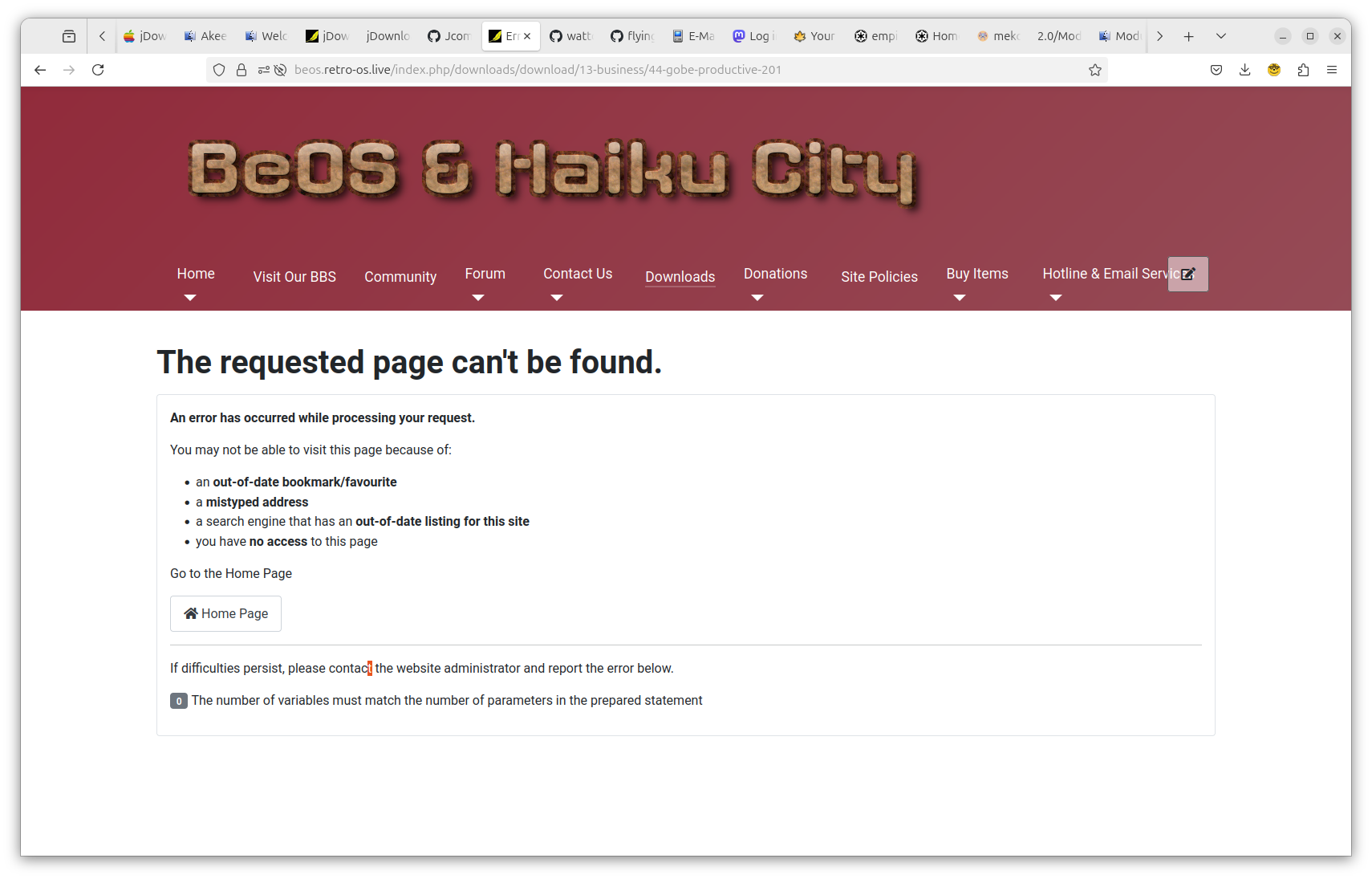
Task: Open the Buy Items menu item
Action: 977,274
